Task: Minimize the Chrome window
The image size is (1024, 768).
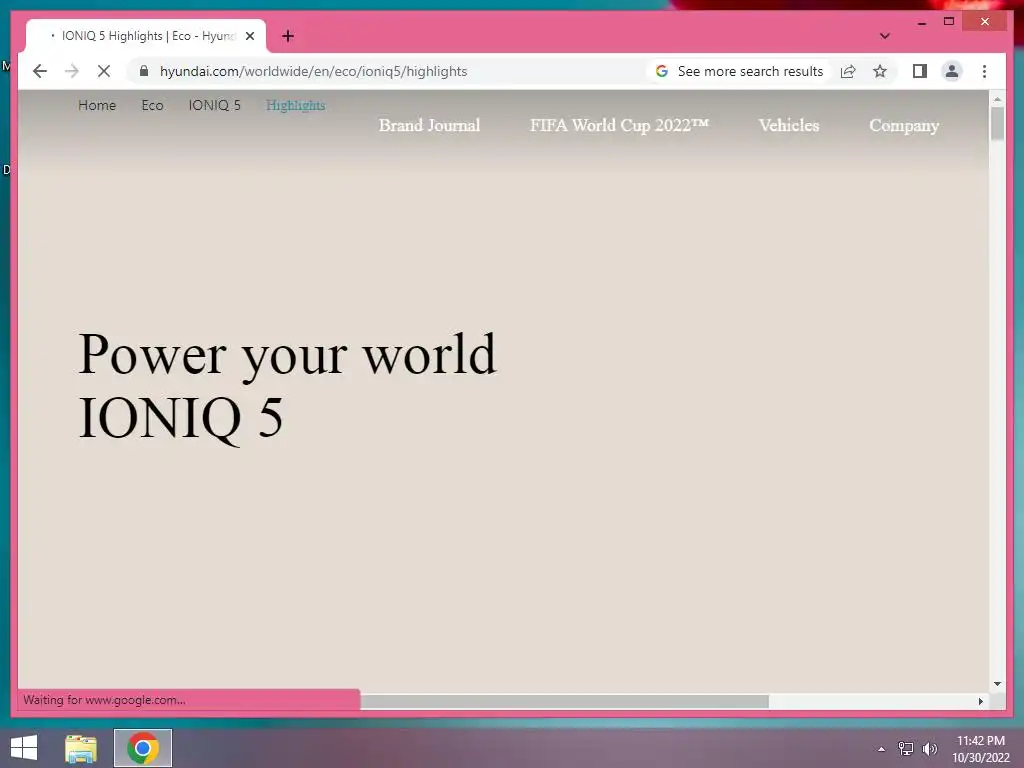Action: [x=921, y=22]
